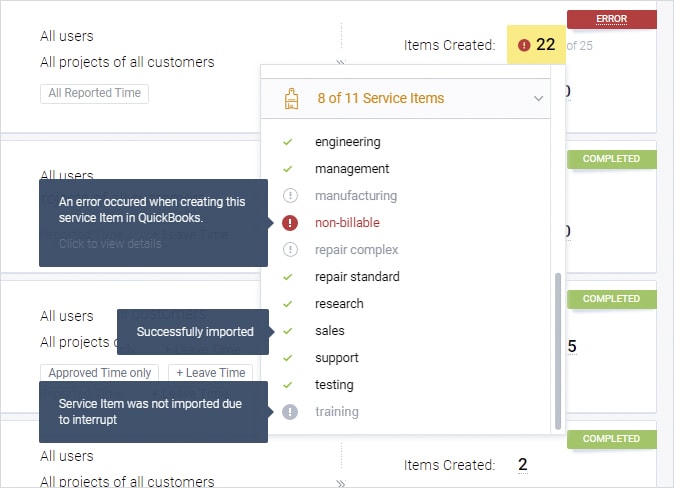
Task: Select the support service item
Action: click(x=337, y=358)
